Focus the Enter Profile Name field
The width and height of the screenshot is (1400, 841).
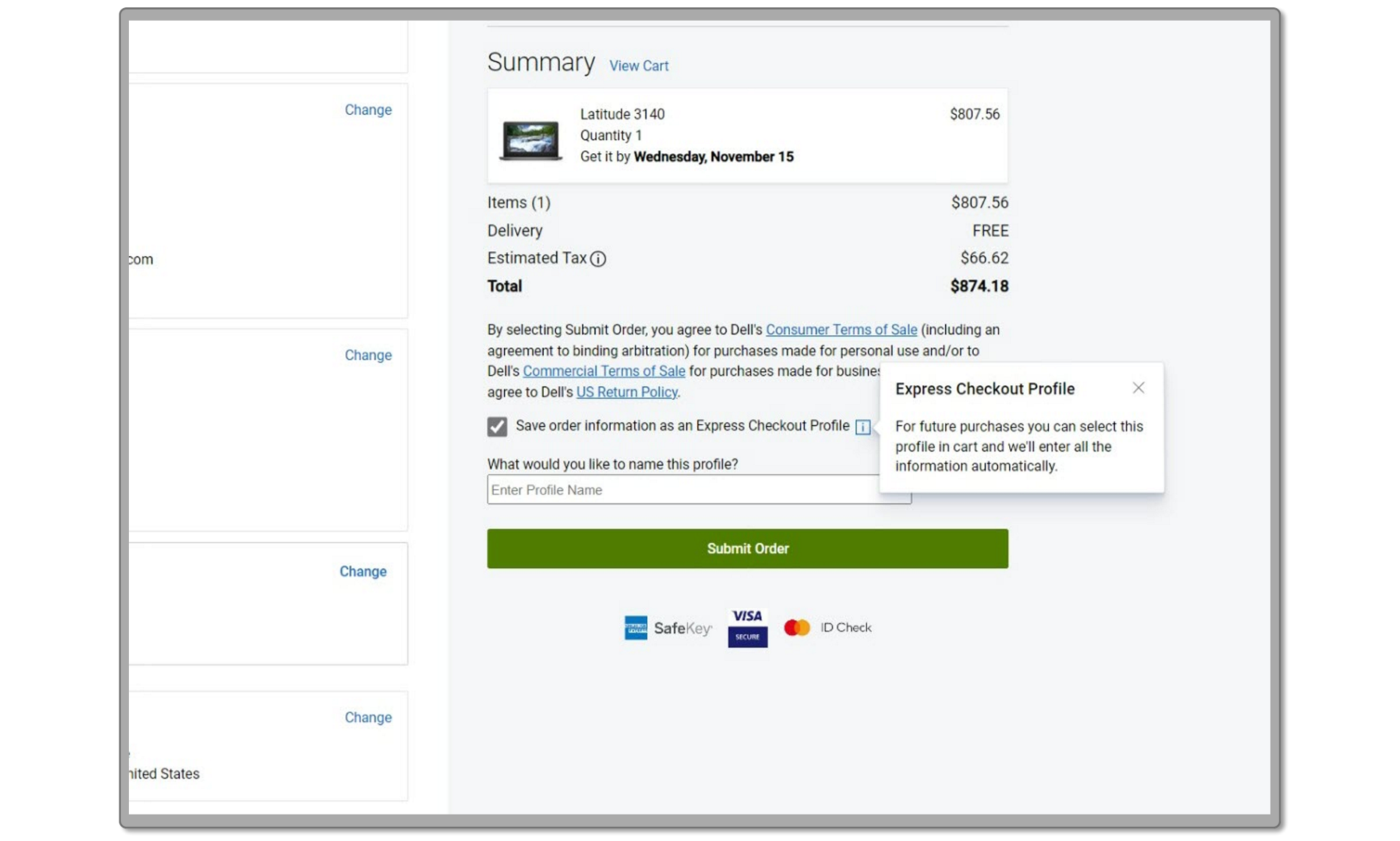[699, 490]
